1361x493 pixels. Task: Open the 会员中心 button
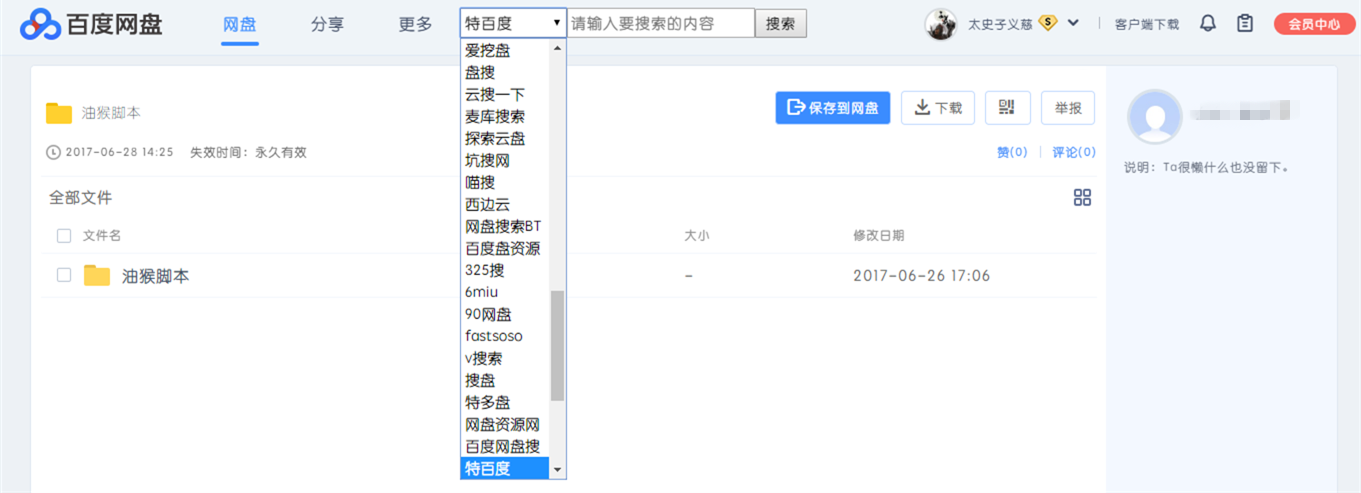pyautogui.click(x=1315, y=24)
